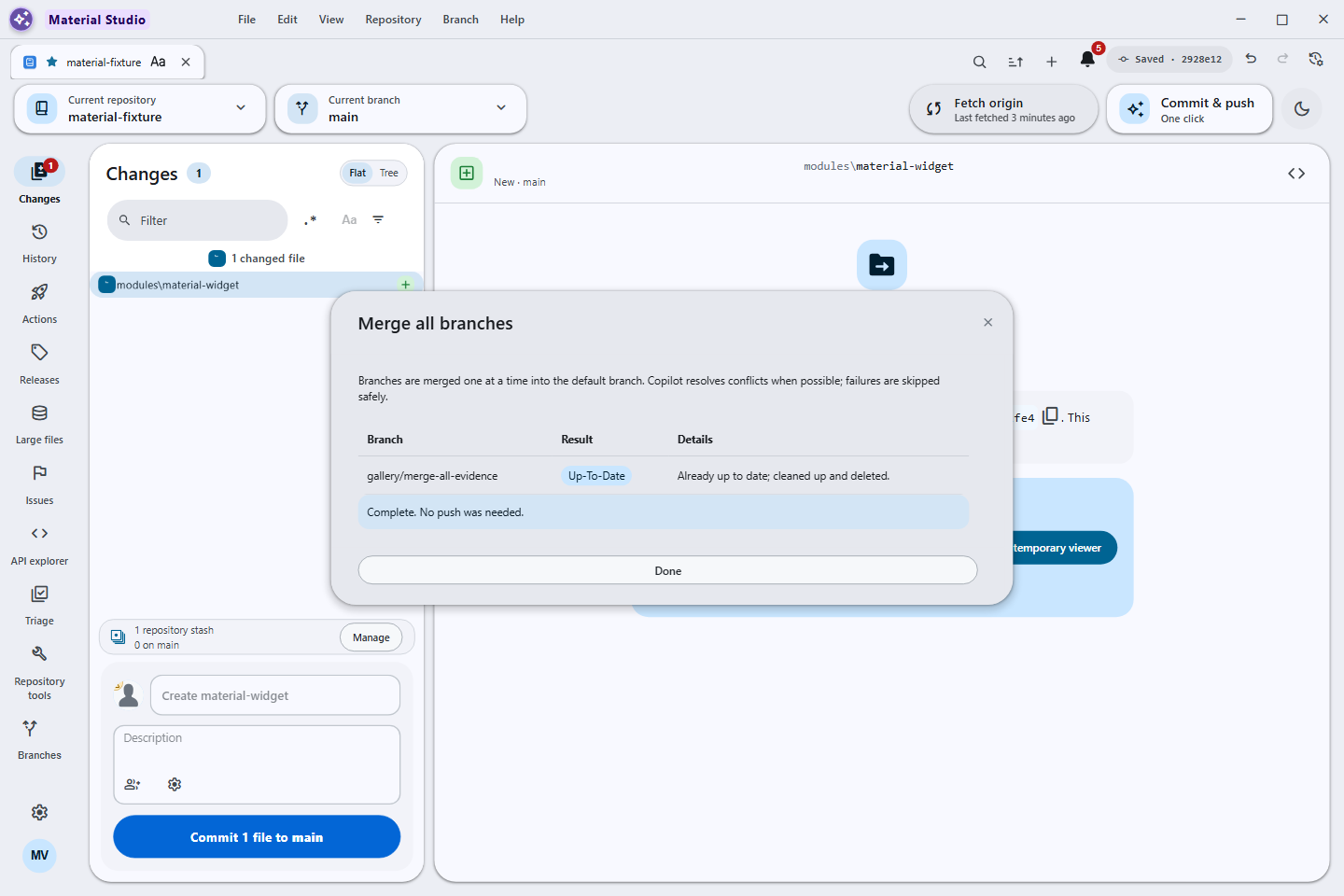The height and width of the screenshot is (896, 1344).
Task: Click the search magnifier icon in toolbar
Action: tap(979, 62)
